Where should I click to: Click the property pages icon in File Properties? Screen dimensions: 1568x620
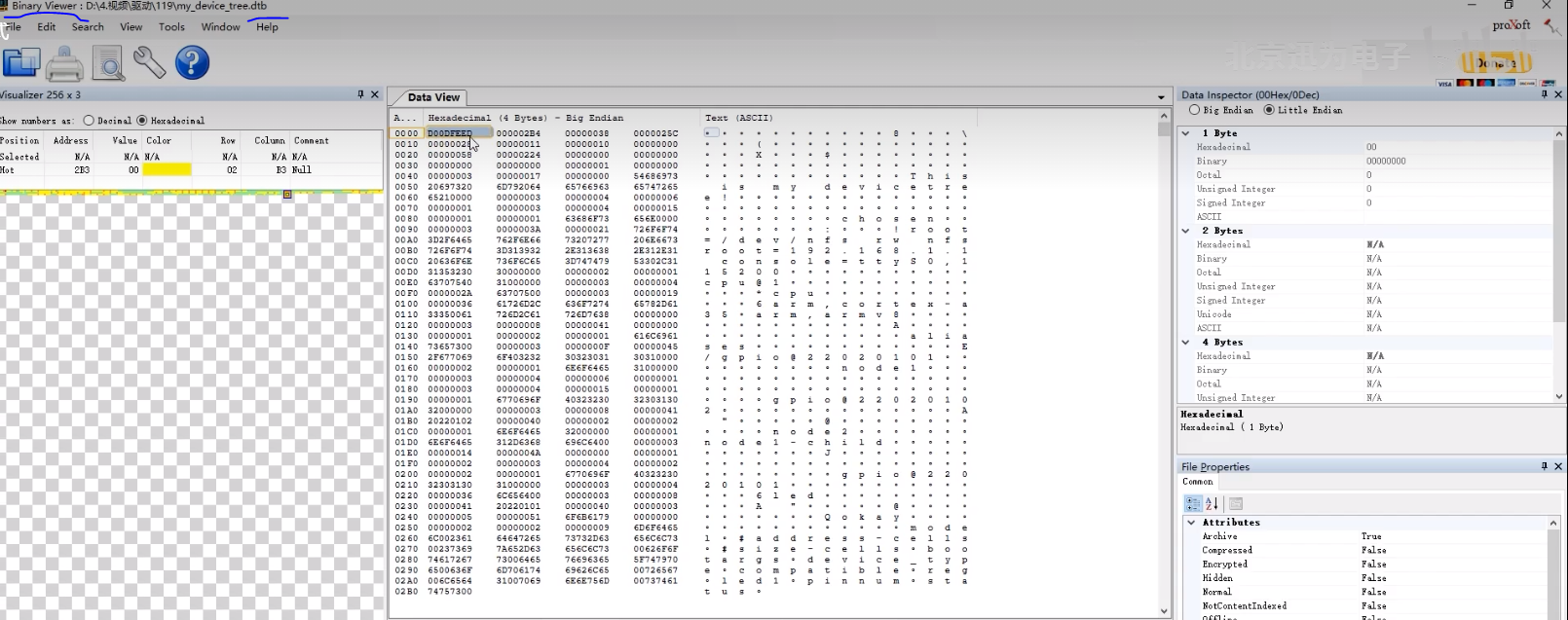(x=1236, y=503)
